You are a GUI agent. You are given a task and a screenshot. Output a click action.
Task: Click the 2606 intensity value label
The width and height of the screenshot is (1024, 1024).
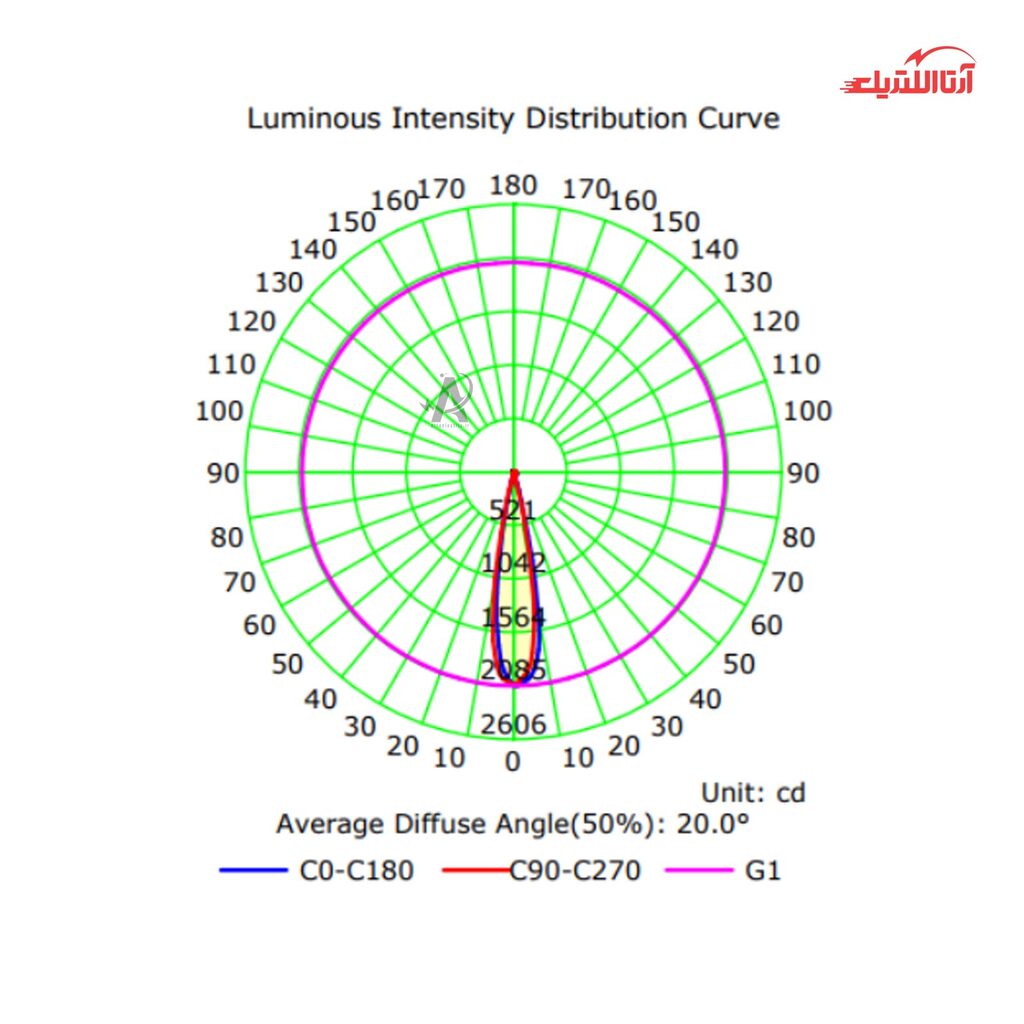513,725
